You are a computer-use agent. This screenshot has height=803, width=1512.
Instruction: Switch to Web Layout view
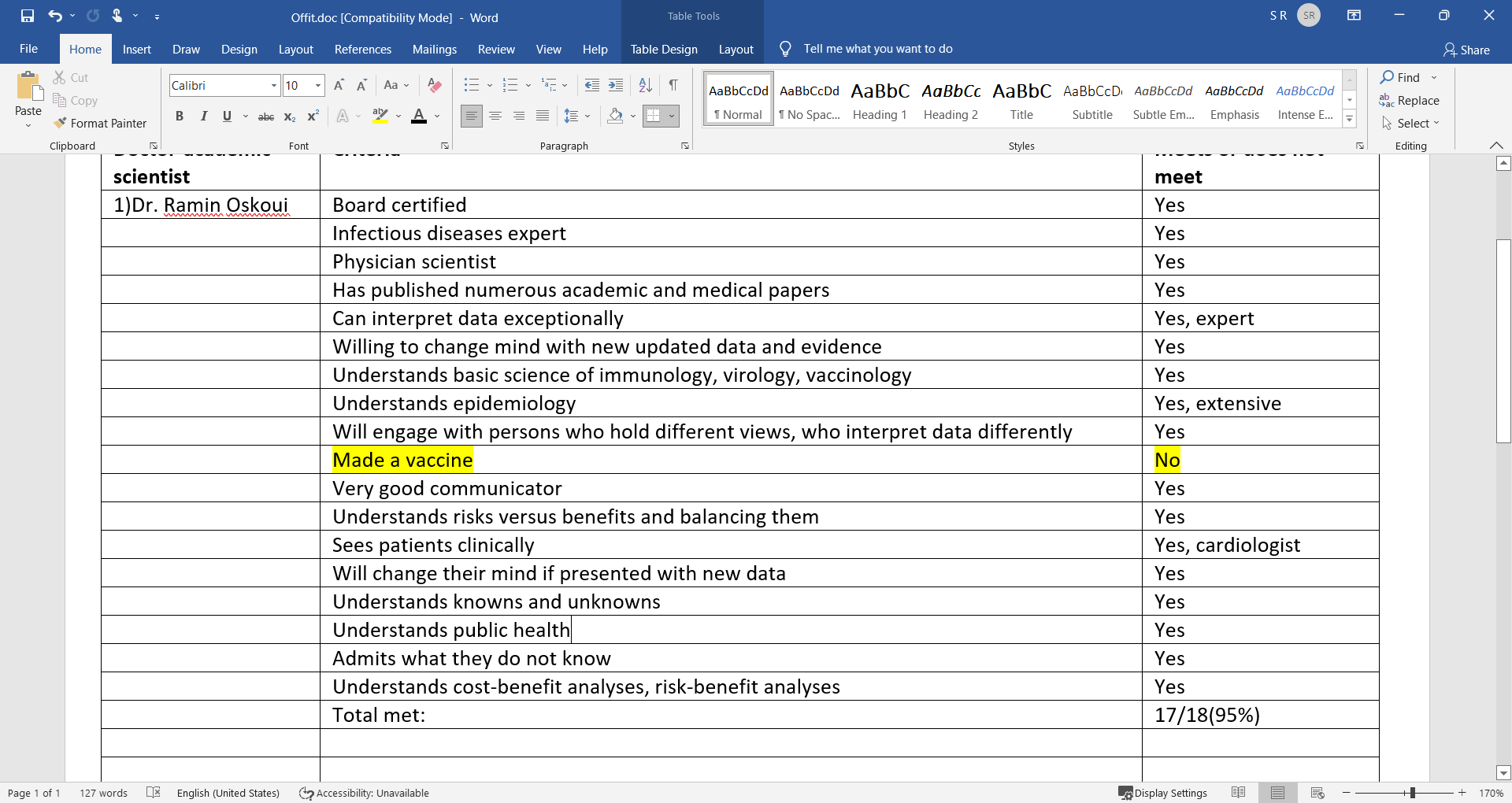[1317, 793]
